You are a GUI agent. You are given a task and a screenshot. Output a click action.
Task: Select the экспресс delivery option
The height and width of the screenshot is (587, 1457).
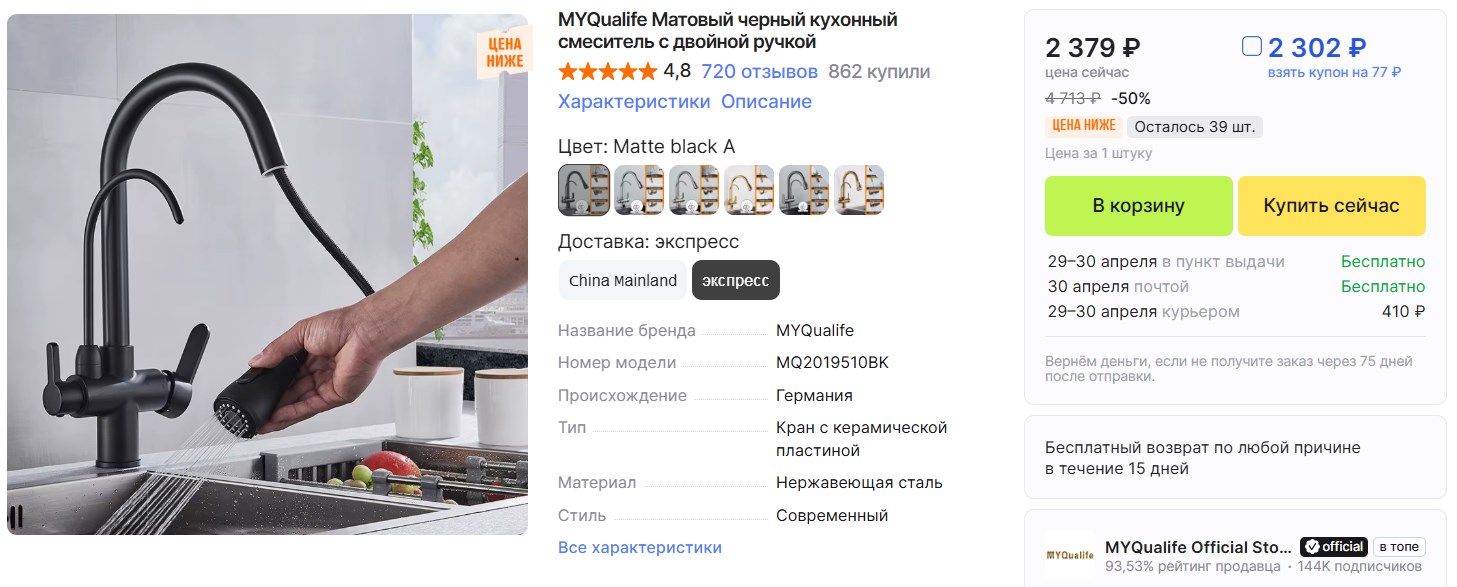click(x=736, y=280)
